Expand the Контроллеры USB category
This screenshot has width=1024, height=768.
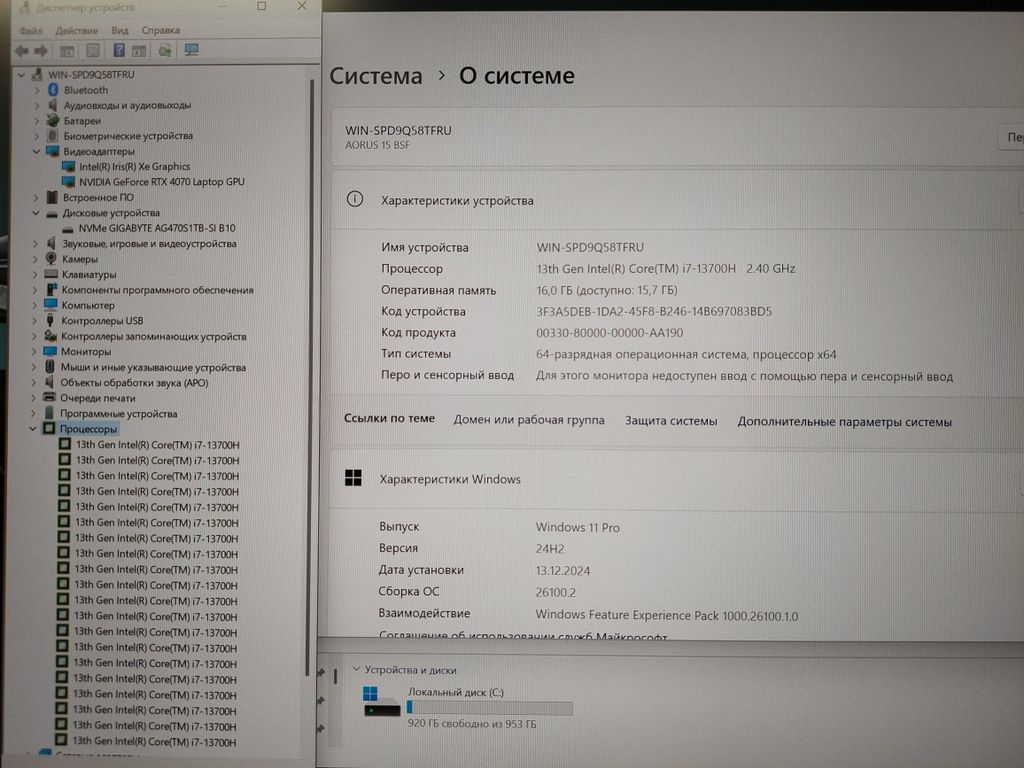(x=36, y=321)
